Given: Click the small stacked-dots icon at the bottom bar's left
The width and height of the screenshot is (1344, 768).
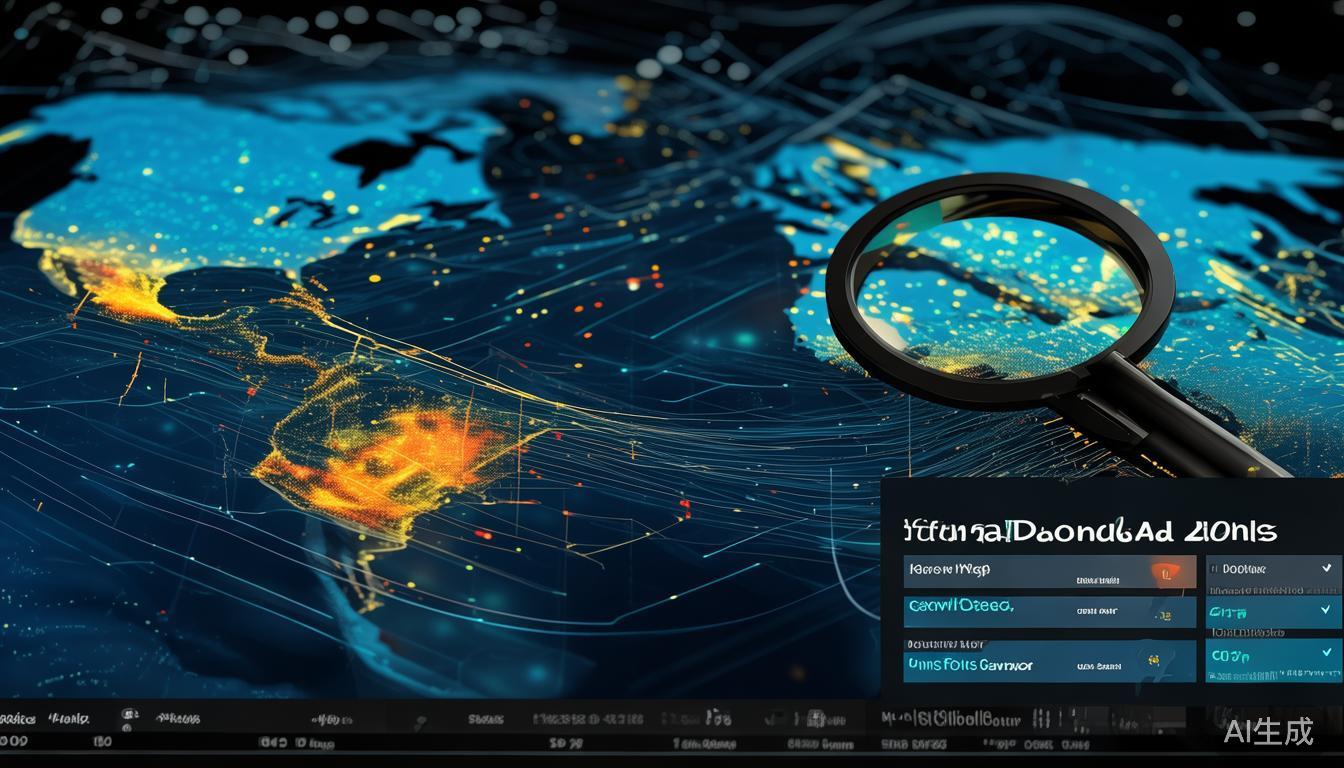Looking at the screenshot, I should pos(130,717).
